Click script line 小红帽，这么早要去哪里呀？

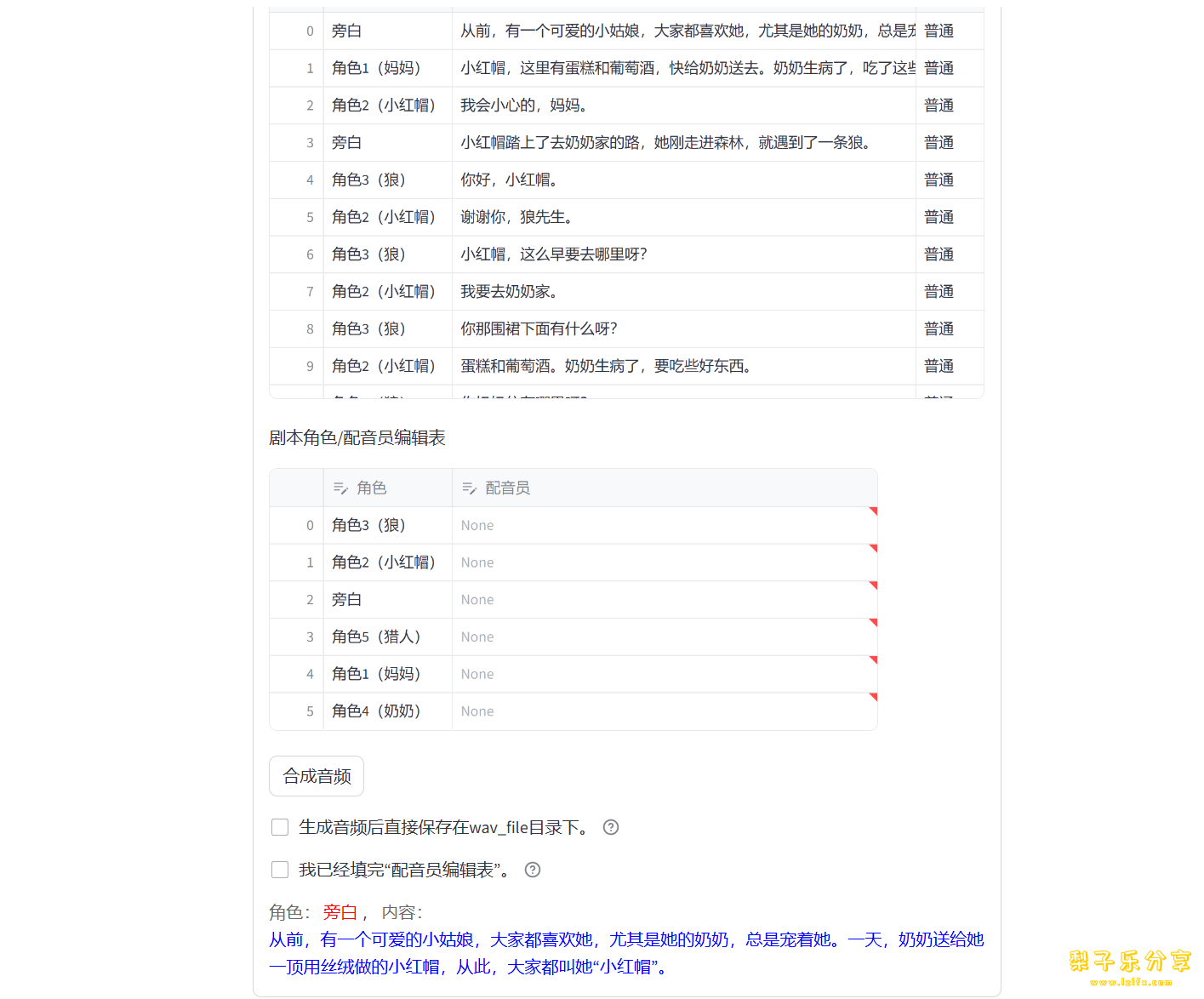683,254
